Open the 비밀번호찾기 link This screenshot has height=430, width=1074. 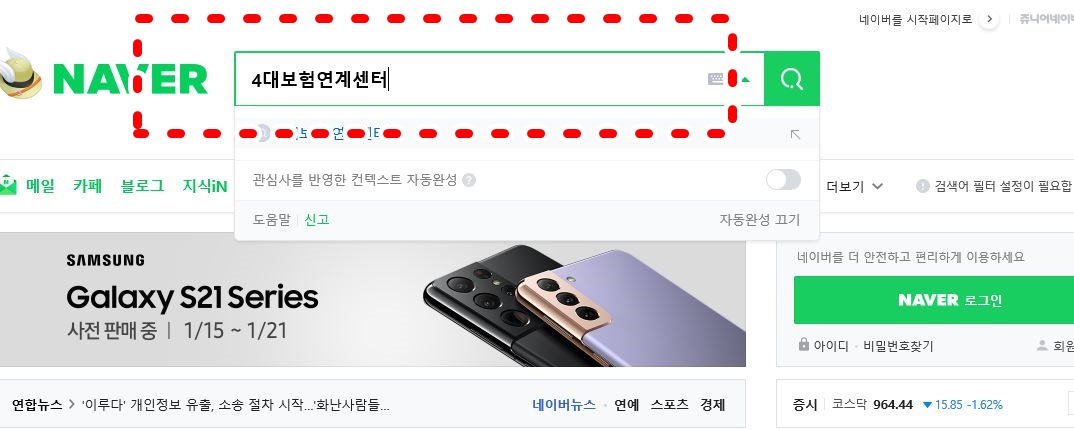pos(898,346)
